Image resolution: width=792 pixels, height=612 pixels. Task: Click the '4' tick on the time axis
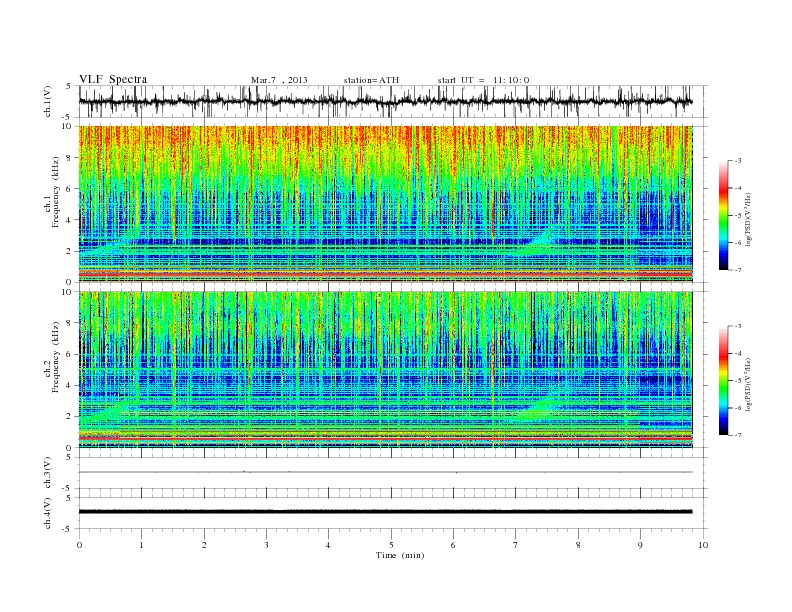(328, 545)
